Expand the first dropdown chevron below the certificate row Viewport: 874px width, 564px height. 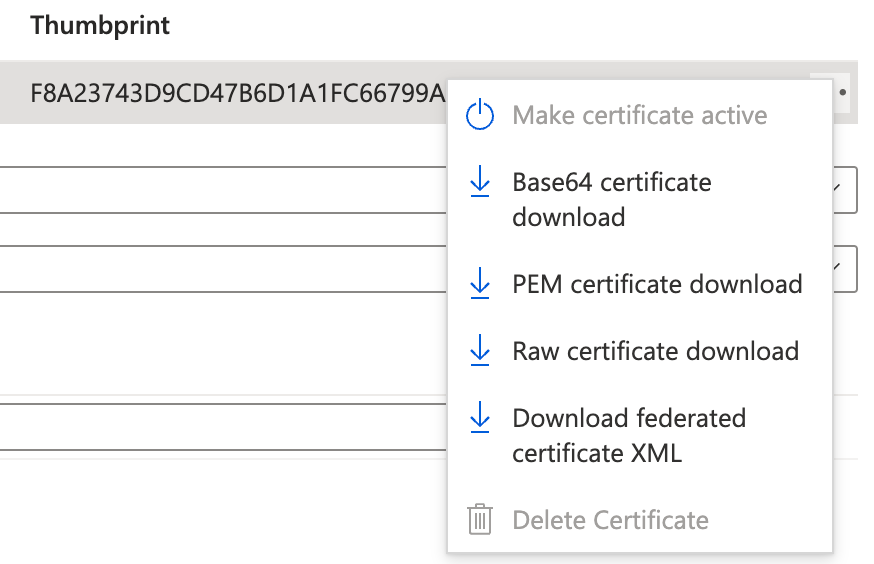[837, 189]
